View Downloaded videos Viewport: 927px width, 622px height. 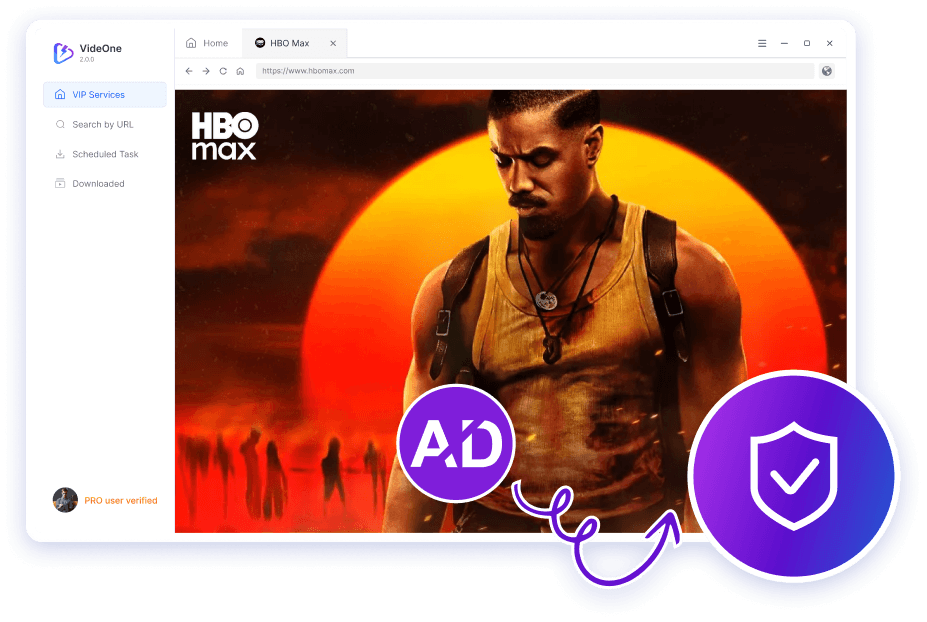tap(98, 183)
